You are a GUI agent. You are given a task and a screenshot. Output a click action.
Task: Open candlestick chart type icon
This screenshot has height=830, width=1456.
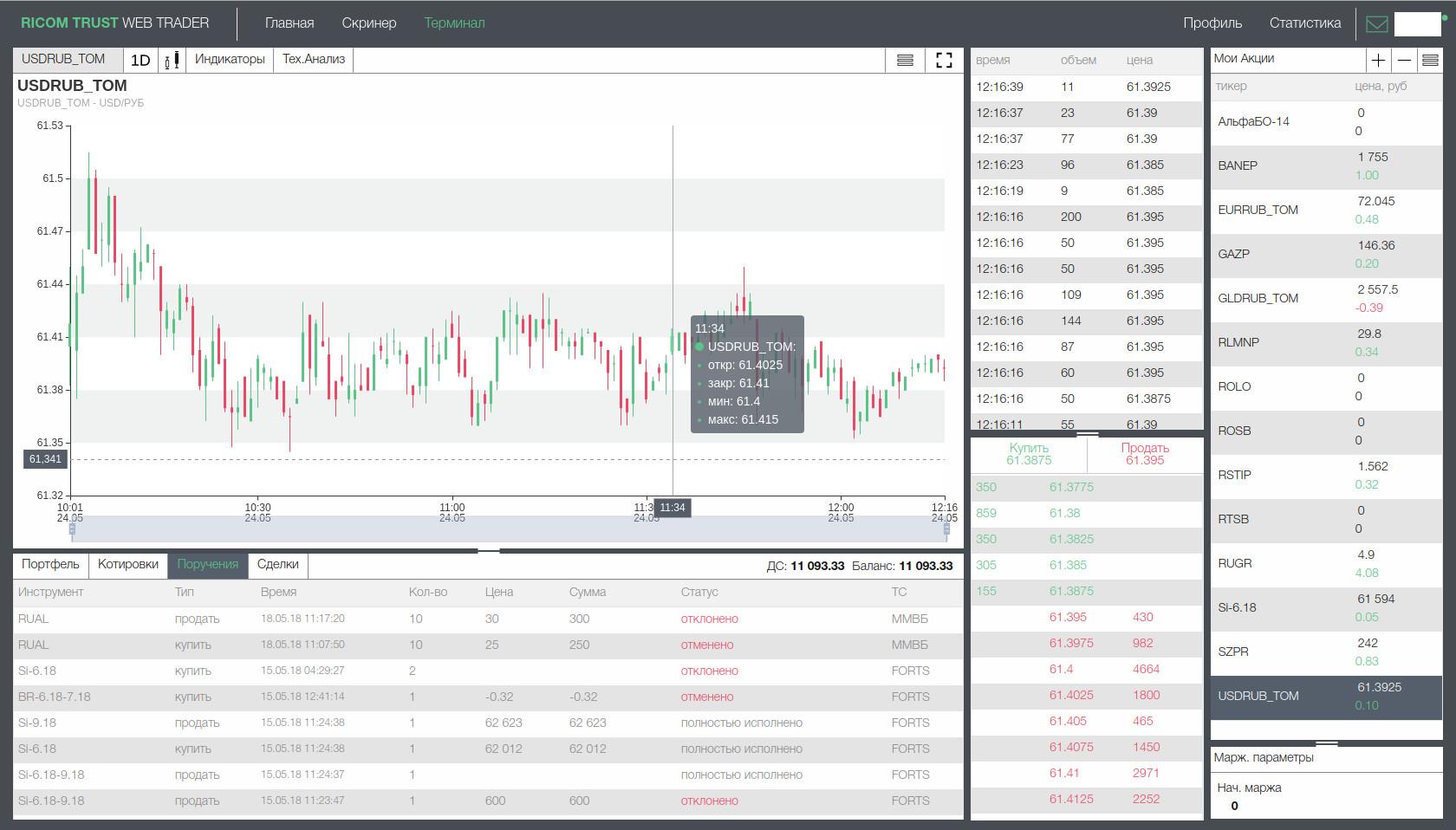172,60
